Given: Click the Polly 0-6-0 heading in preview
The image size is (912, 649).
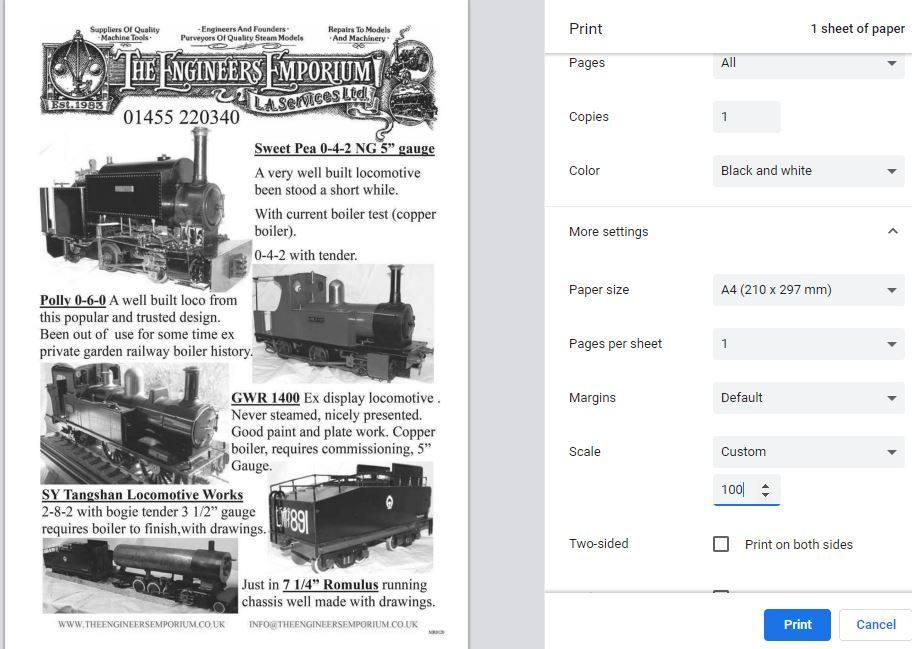Looking at the screenshot, I should (x=73, y=300).
